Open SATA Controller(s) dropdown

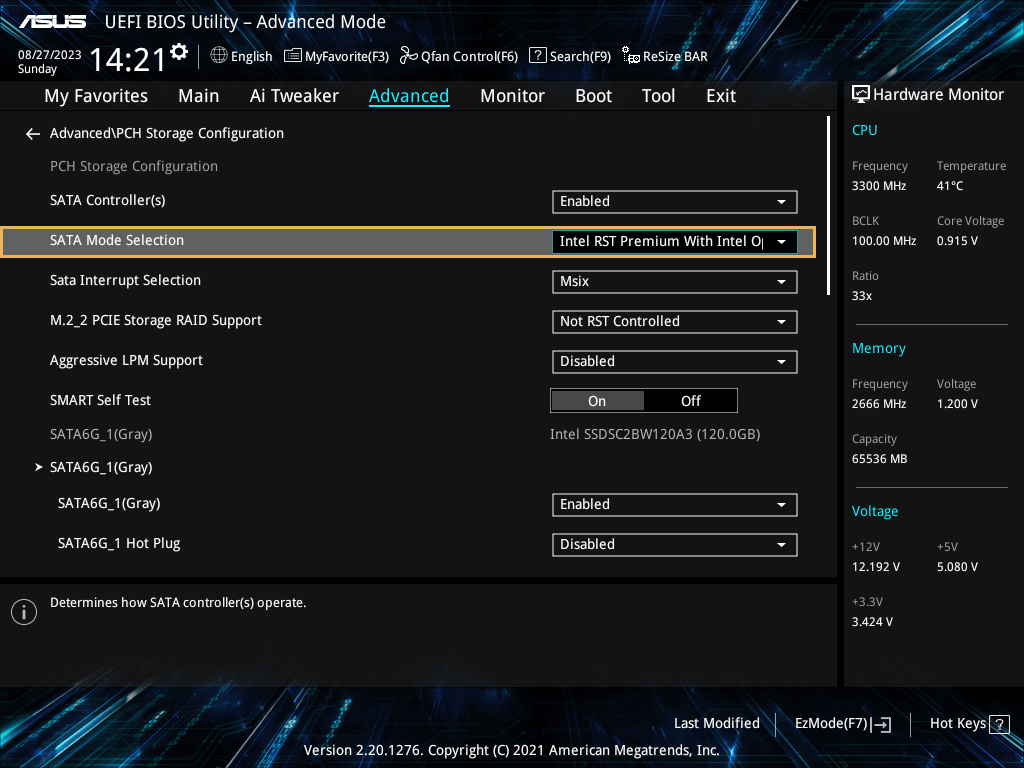pyautogui.click(x=675, y=202)
